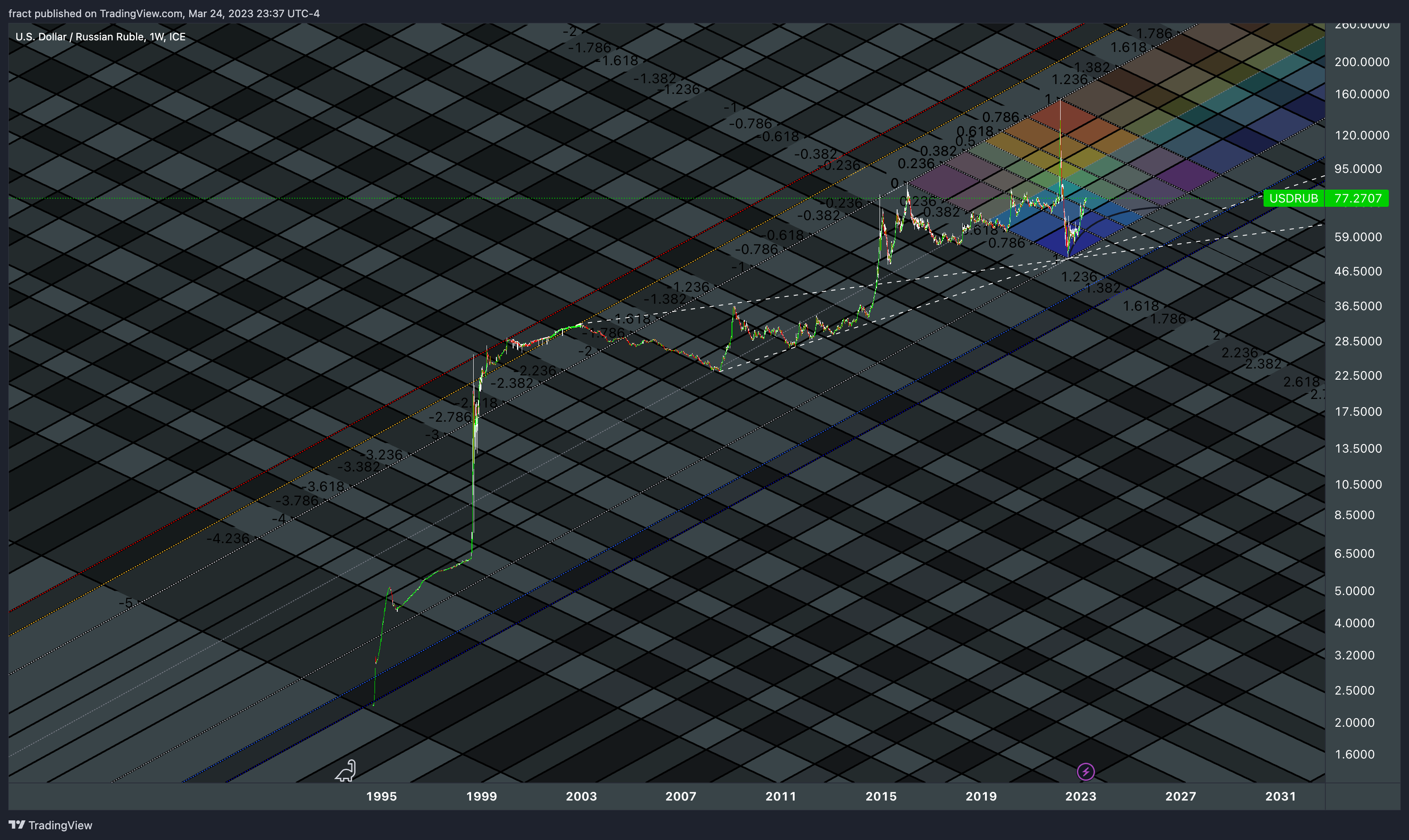Click the -5 Fibonacci level label

[x=126, y=603]
